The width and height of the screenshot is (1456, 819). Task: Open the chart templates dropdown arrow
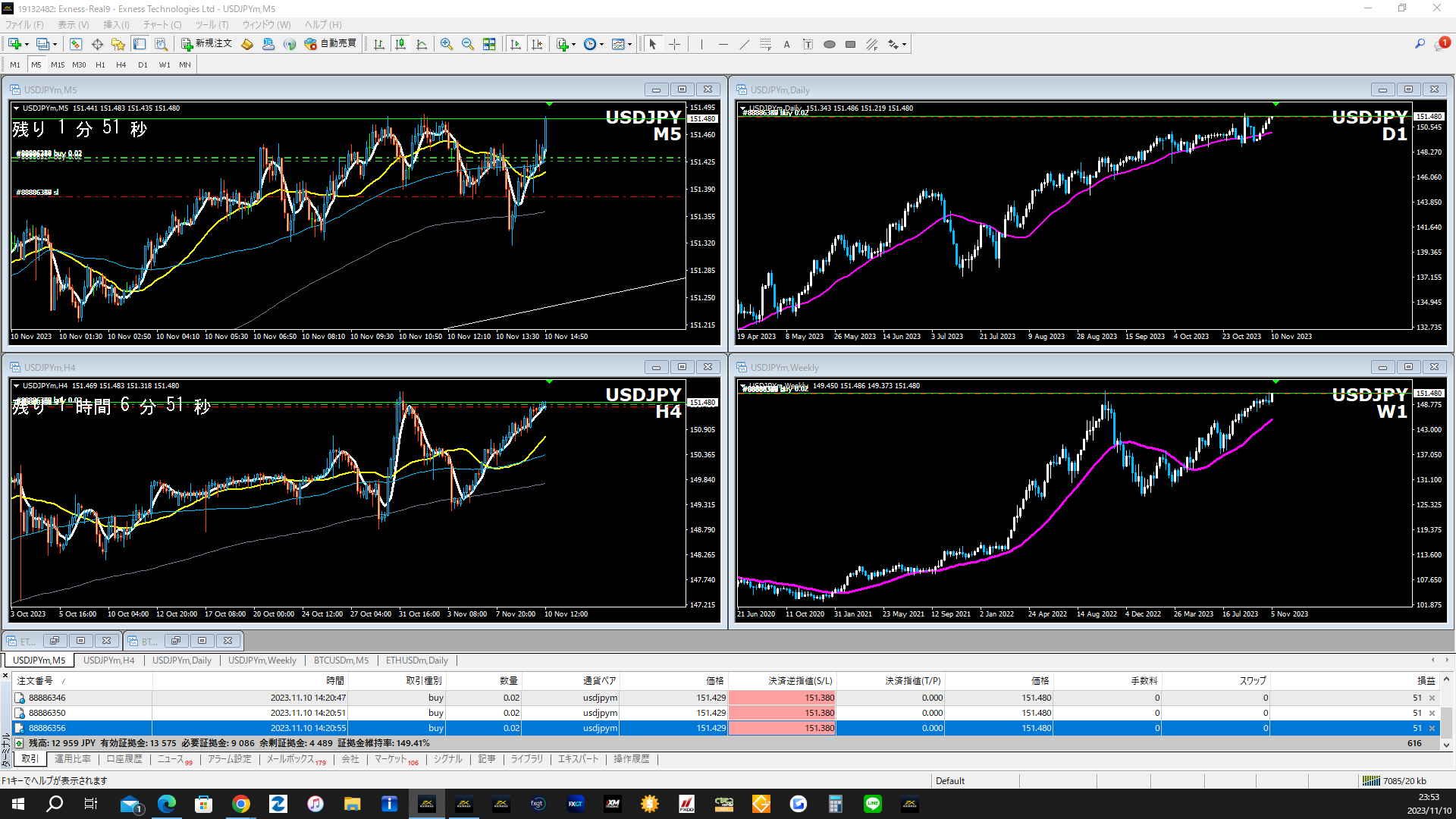630,44
